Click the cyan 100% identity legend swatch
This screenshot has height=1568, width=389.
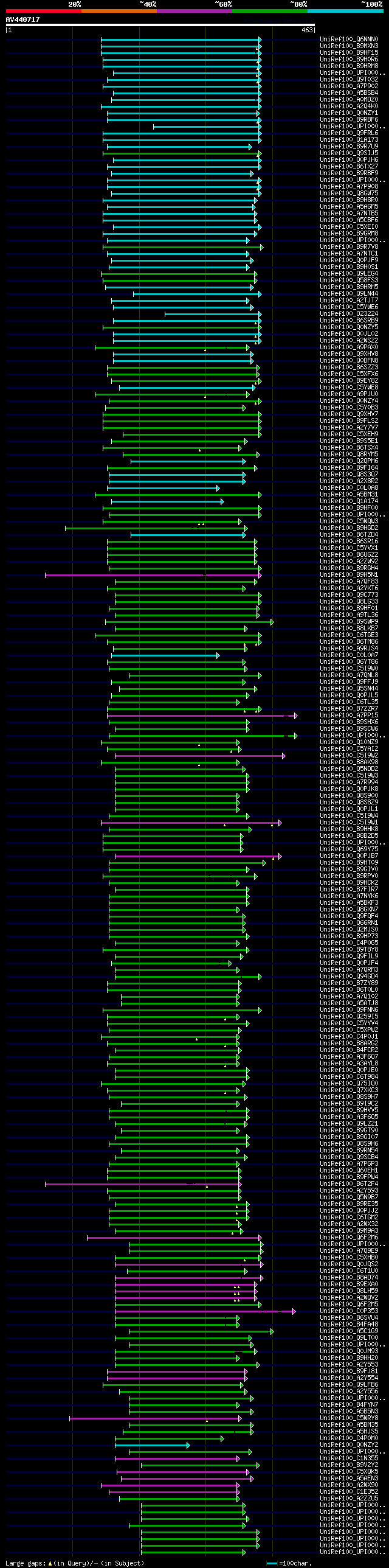click(345, 11)
